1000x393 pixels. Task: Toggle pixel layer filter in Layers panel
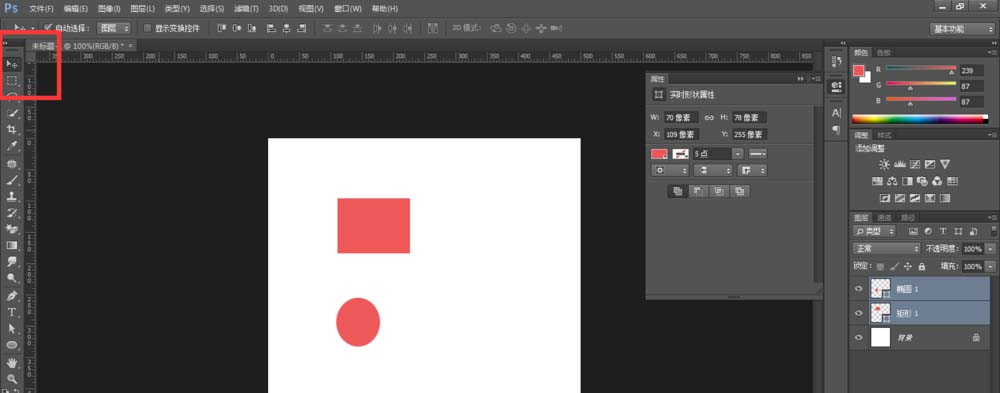pos(913,231)
